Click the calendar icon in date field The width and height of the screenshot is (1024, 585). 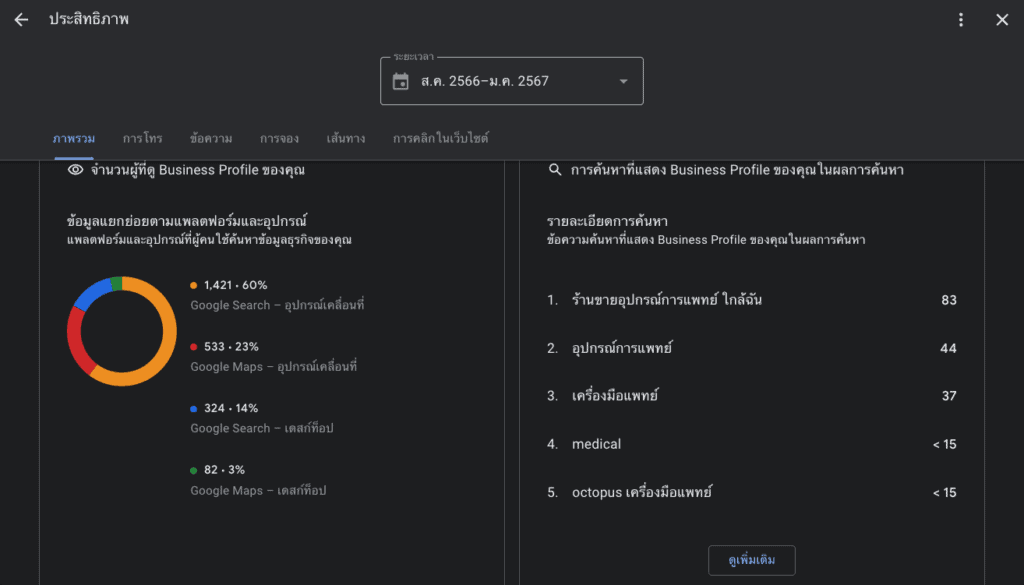tap(401, 82)
